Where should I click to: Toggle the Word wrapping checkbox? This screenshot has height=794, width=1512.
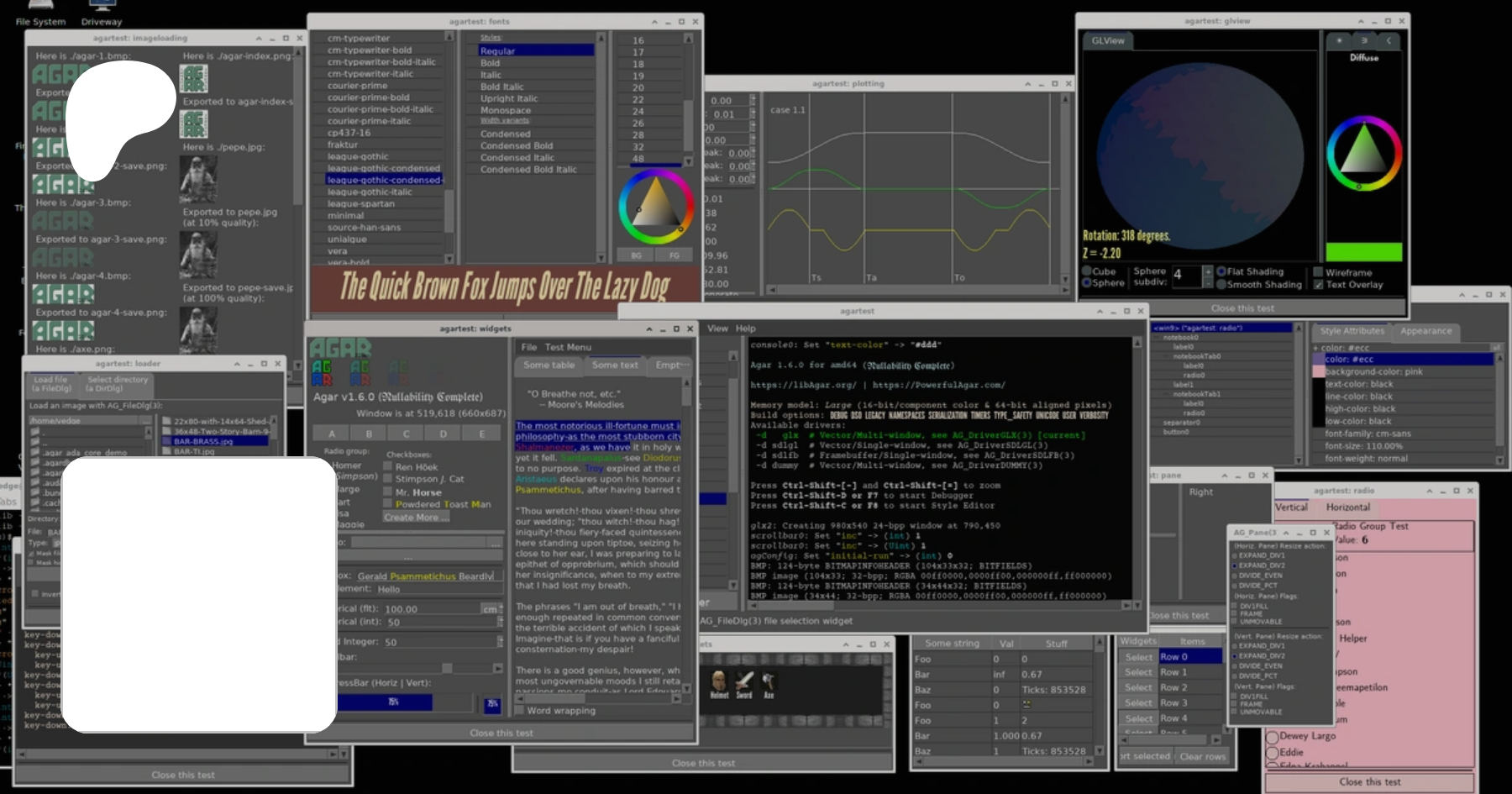tap(520, 710)
